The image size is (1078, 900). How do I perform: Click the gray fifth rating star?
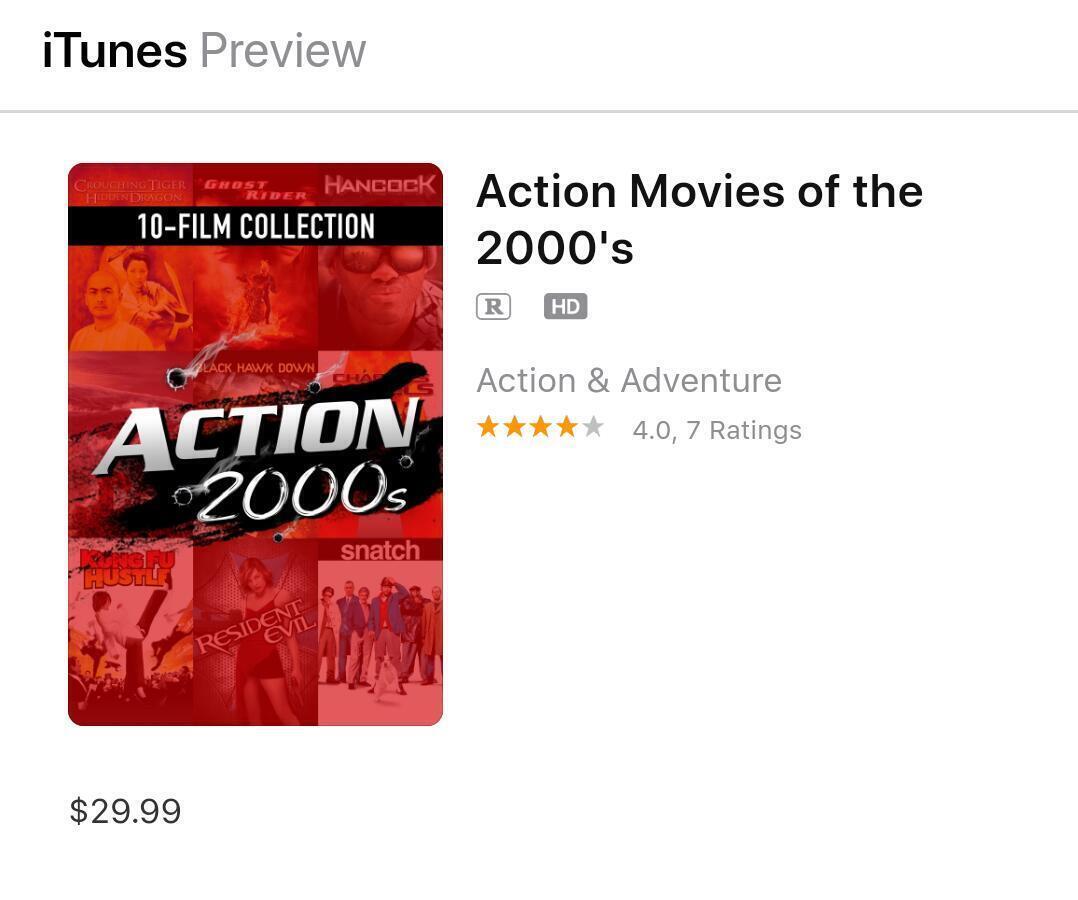pos(593,428)
